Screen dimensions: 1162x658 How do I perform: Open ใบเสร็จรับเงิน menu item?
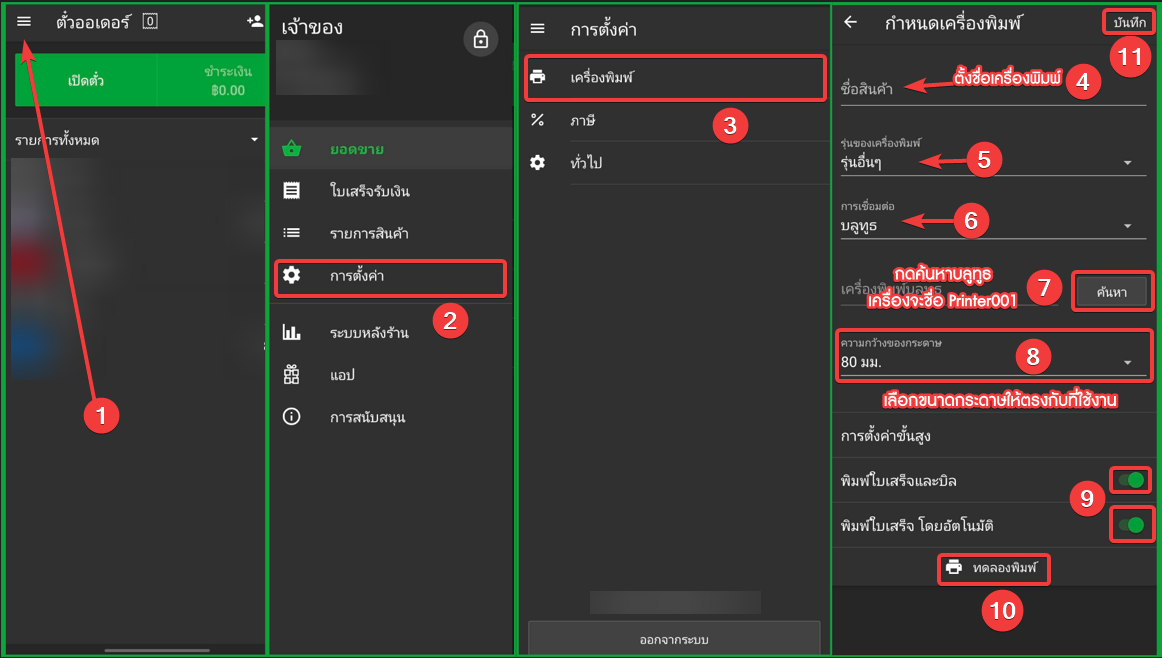[391, 191]
